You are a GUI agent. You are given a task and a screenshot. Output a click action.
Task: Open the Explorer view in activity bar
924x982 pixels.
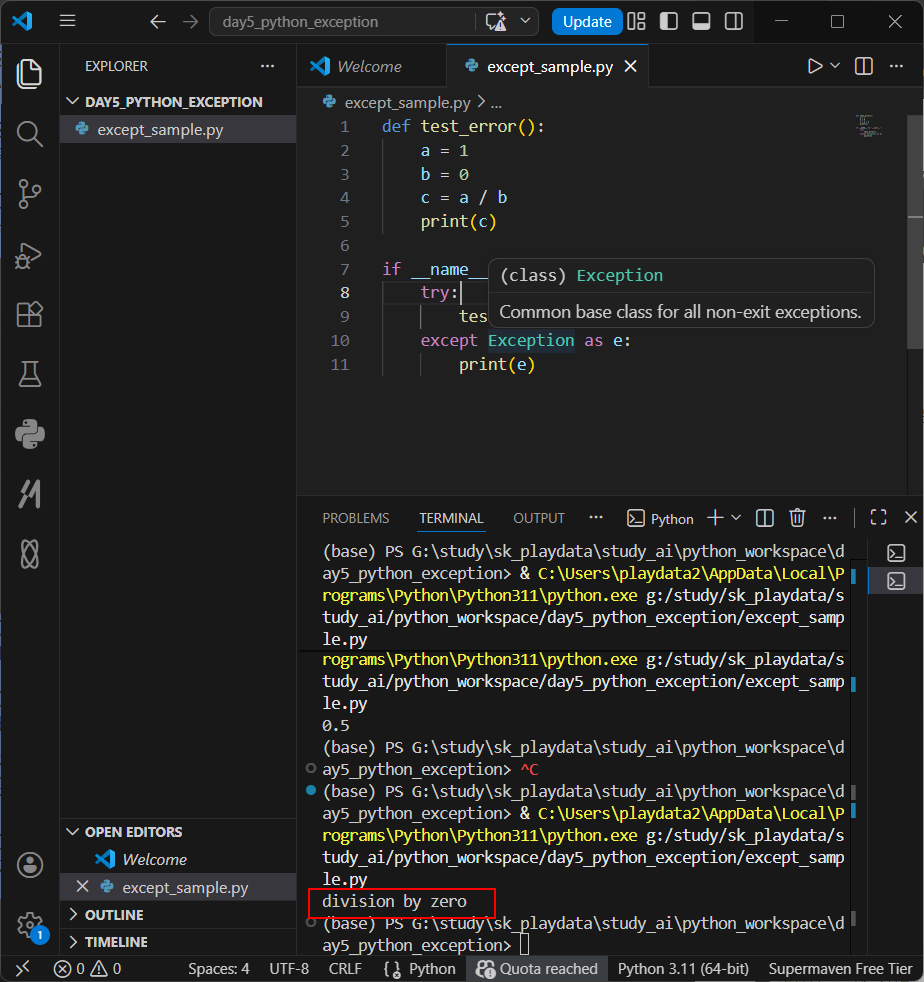[x=29, y=74]
